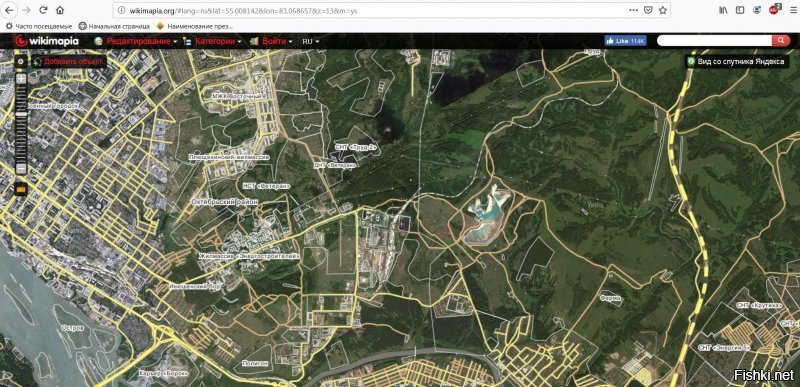Show site information icon in address bar
This screenshot has height=387, width=800.
(x=121, y=10)
